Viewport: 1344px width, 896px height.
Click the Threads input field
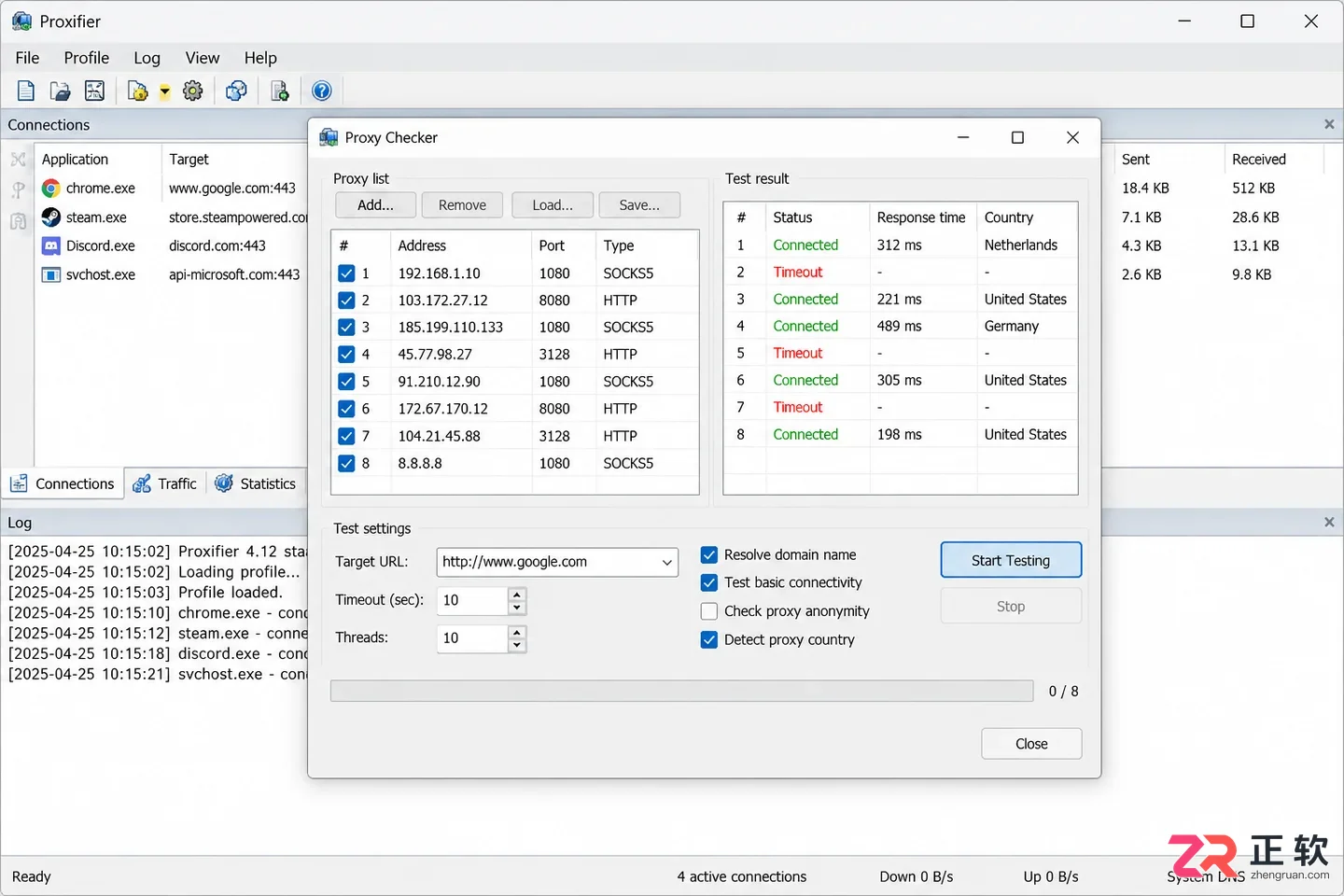point(473,638)
